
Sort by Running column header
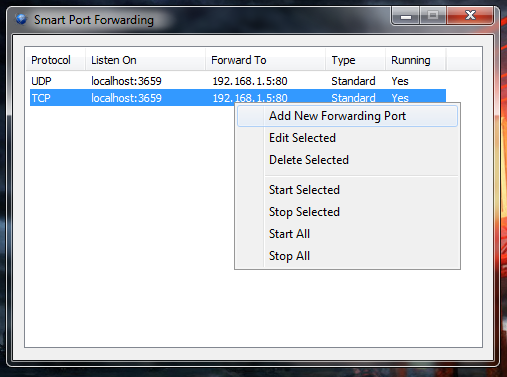click(x=416, y=60)
